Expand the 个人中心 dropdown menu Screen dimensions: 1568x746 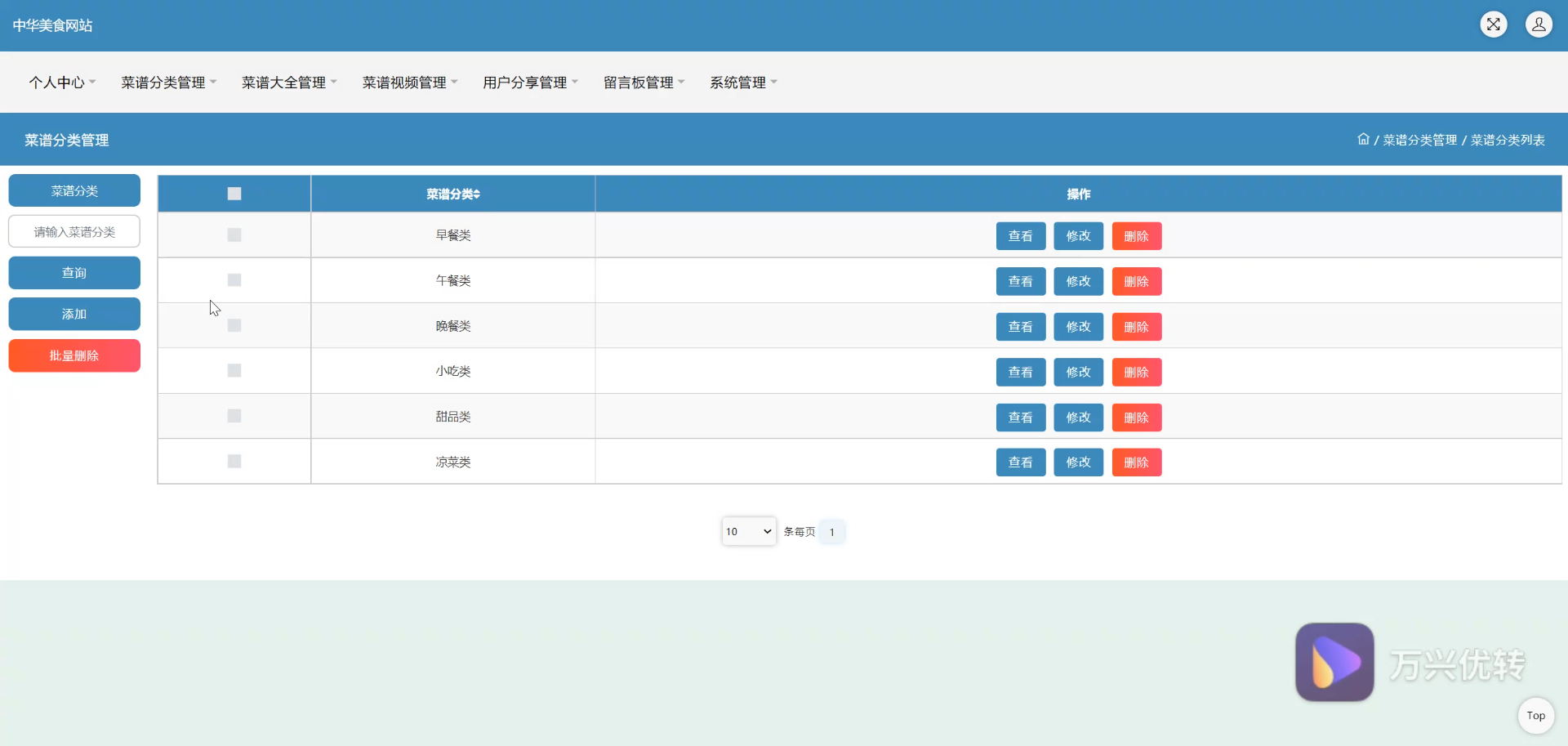pos(63,83)
